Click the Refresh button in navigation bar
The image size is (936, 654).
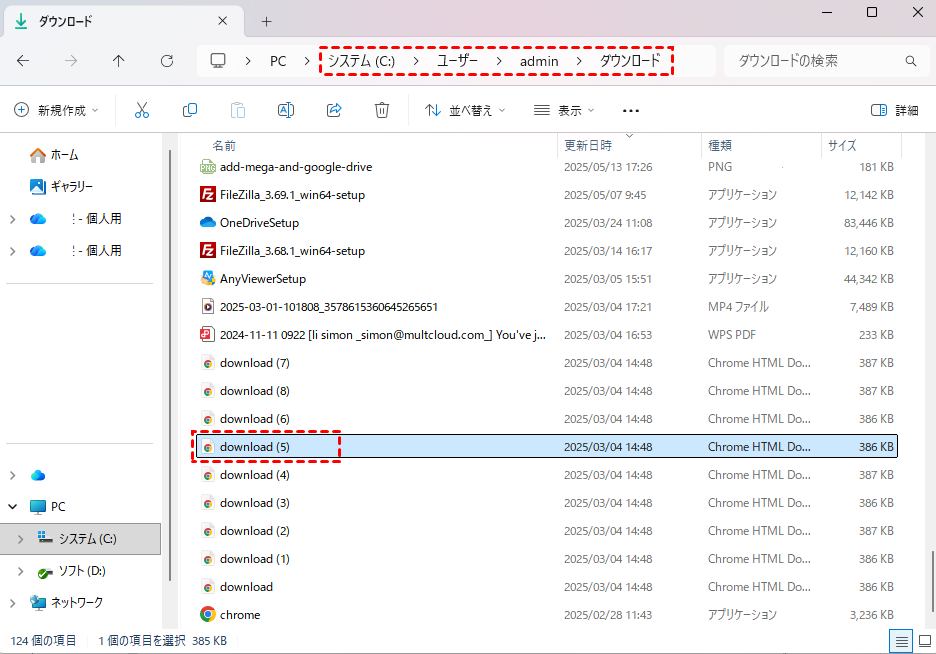click(167, 61)
